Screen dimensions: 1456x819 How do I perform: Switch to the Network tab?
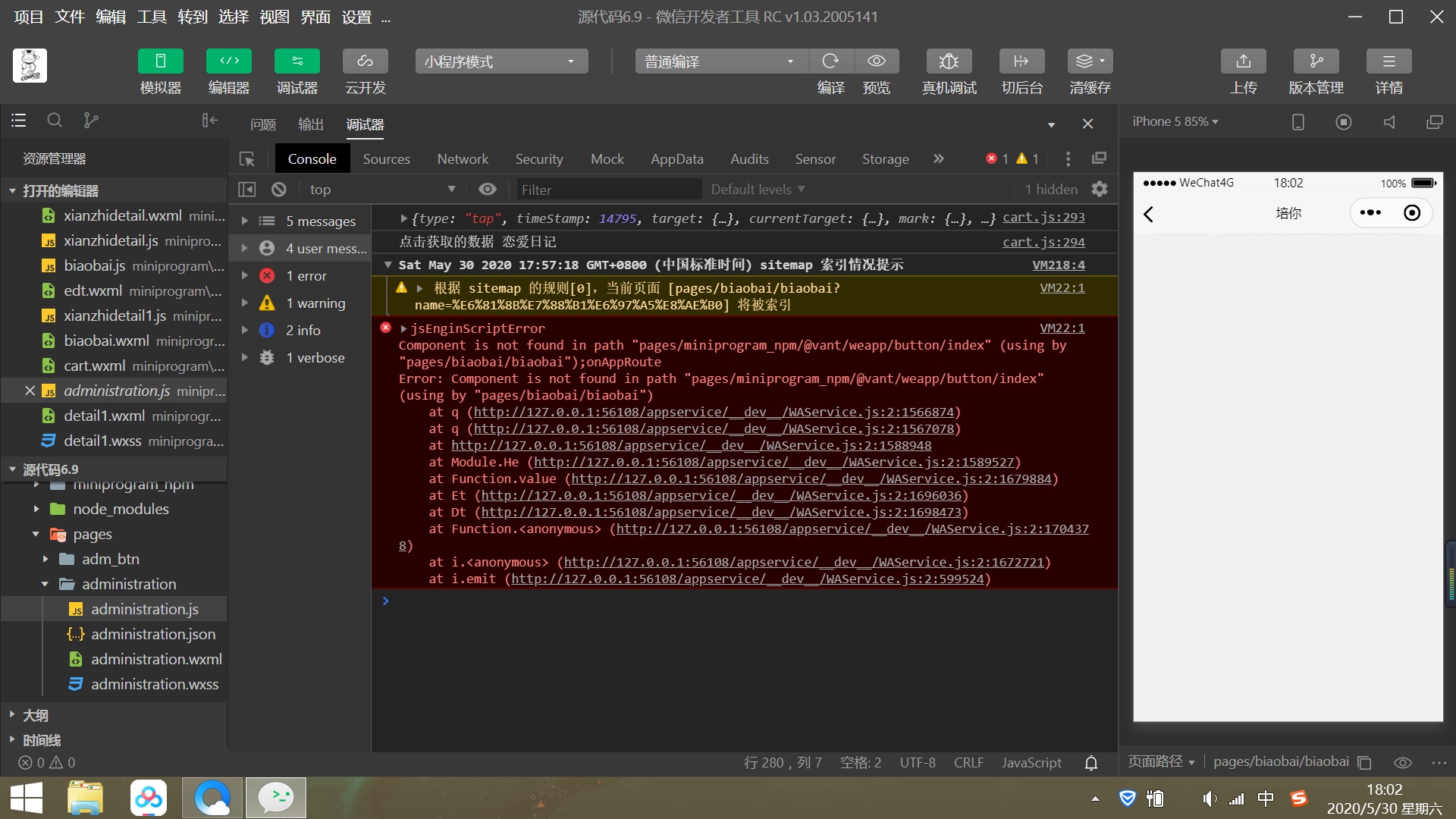462,159
